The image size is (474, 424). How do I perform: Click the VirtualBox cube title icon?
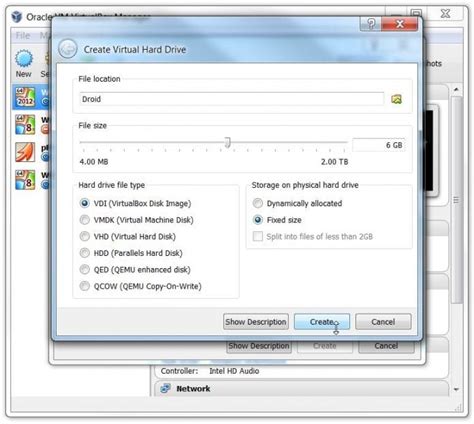(17, 16)
